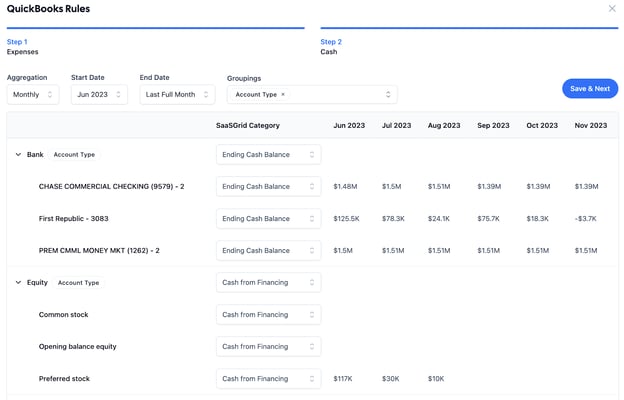Image resolution: width=624 pixels, height=400 pixels.
Task: Close the QuickBooks Rules dialog
Action: 612,8
